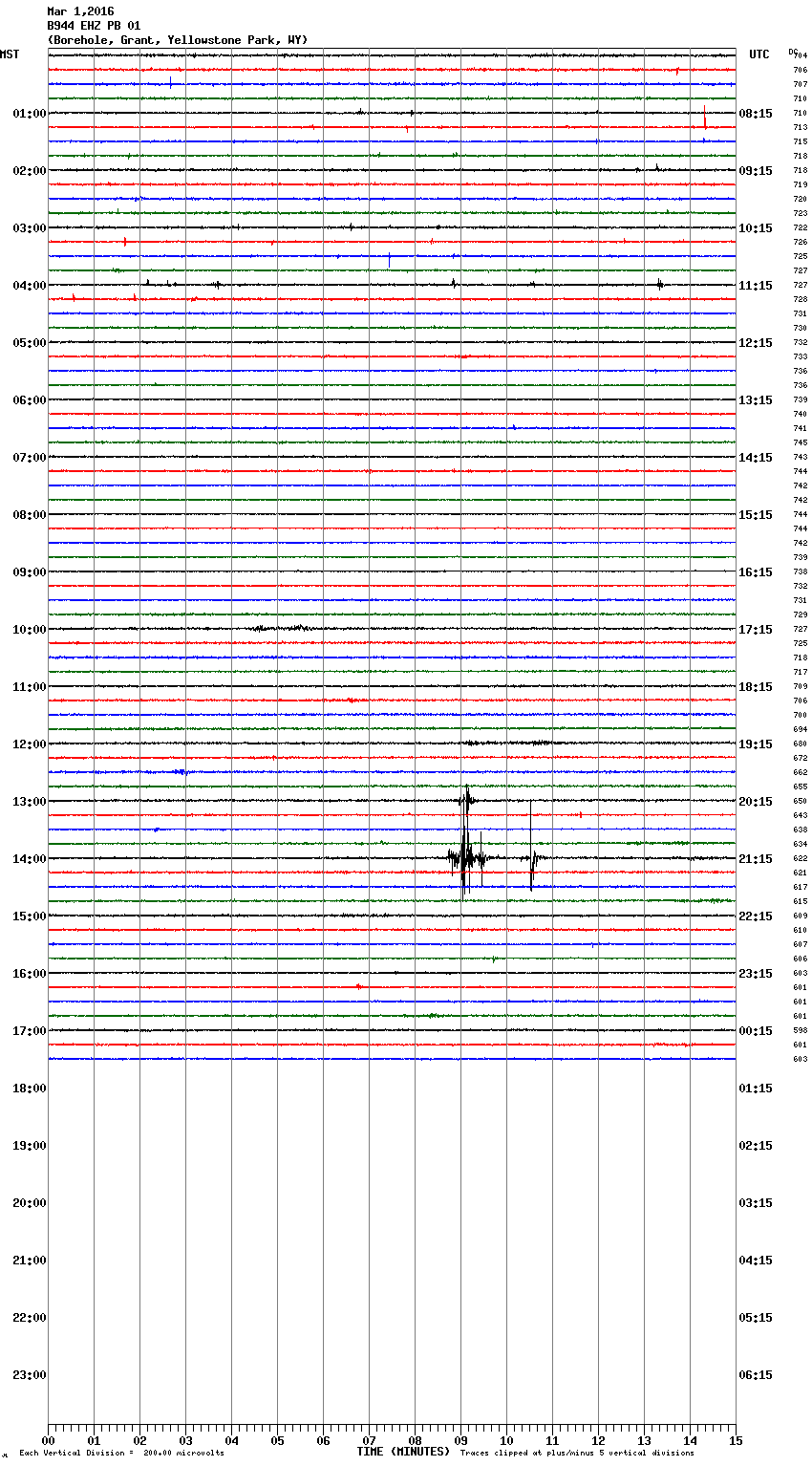
Task: Click minute tick label '09' on bottom axis
Action: 460,1440
